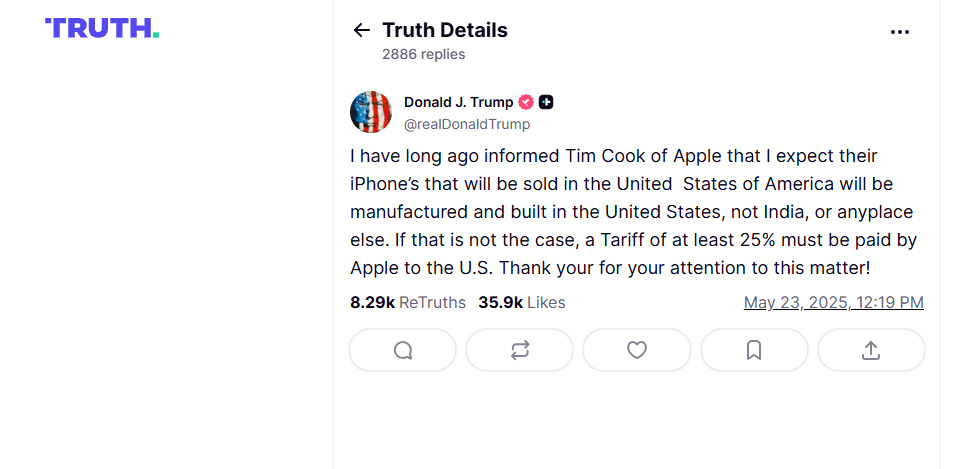The width and height of the screenshot is (956, 469).
Task: Click the red verified badge checkmark
Action: (x=526, y=102)
